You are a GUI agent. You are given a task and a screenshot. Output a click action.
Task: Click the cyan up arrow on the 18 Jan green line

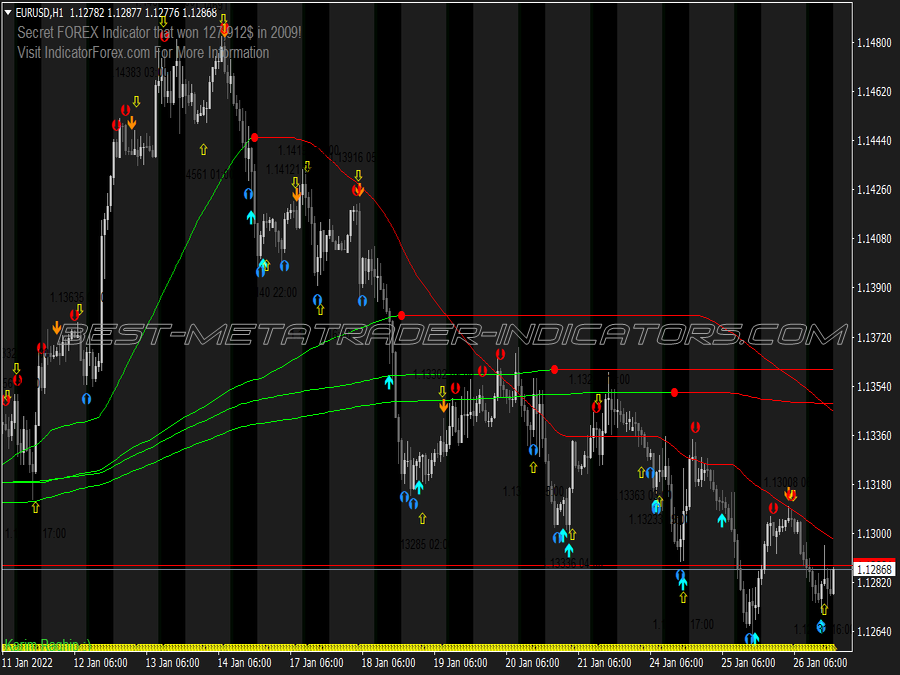coord(389,381)
